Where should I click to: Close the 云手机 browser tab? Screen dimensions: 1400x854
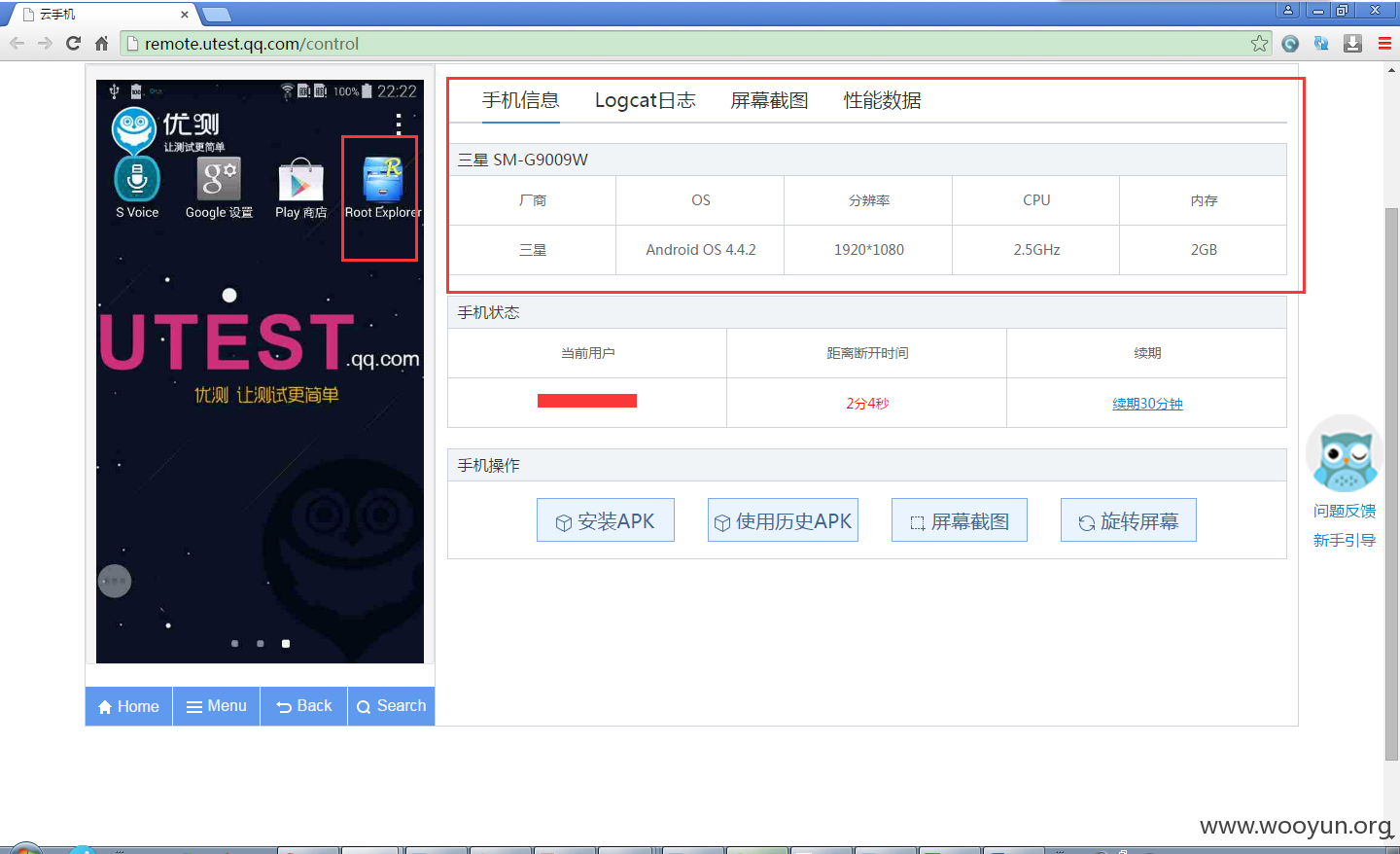tap(185, 15)
